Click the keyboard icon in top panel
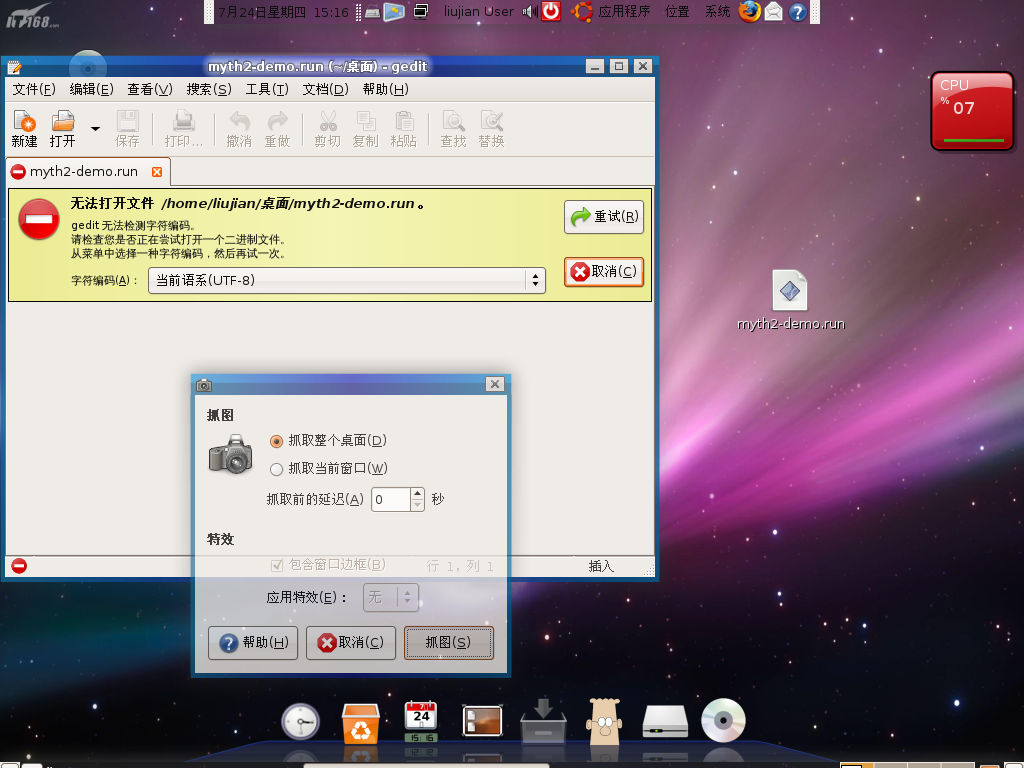The width and height of the screenshot is (1024, 768). pos(373,12)
